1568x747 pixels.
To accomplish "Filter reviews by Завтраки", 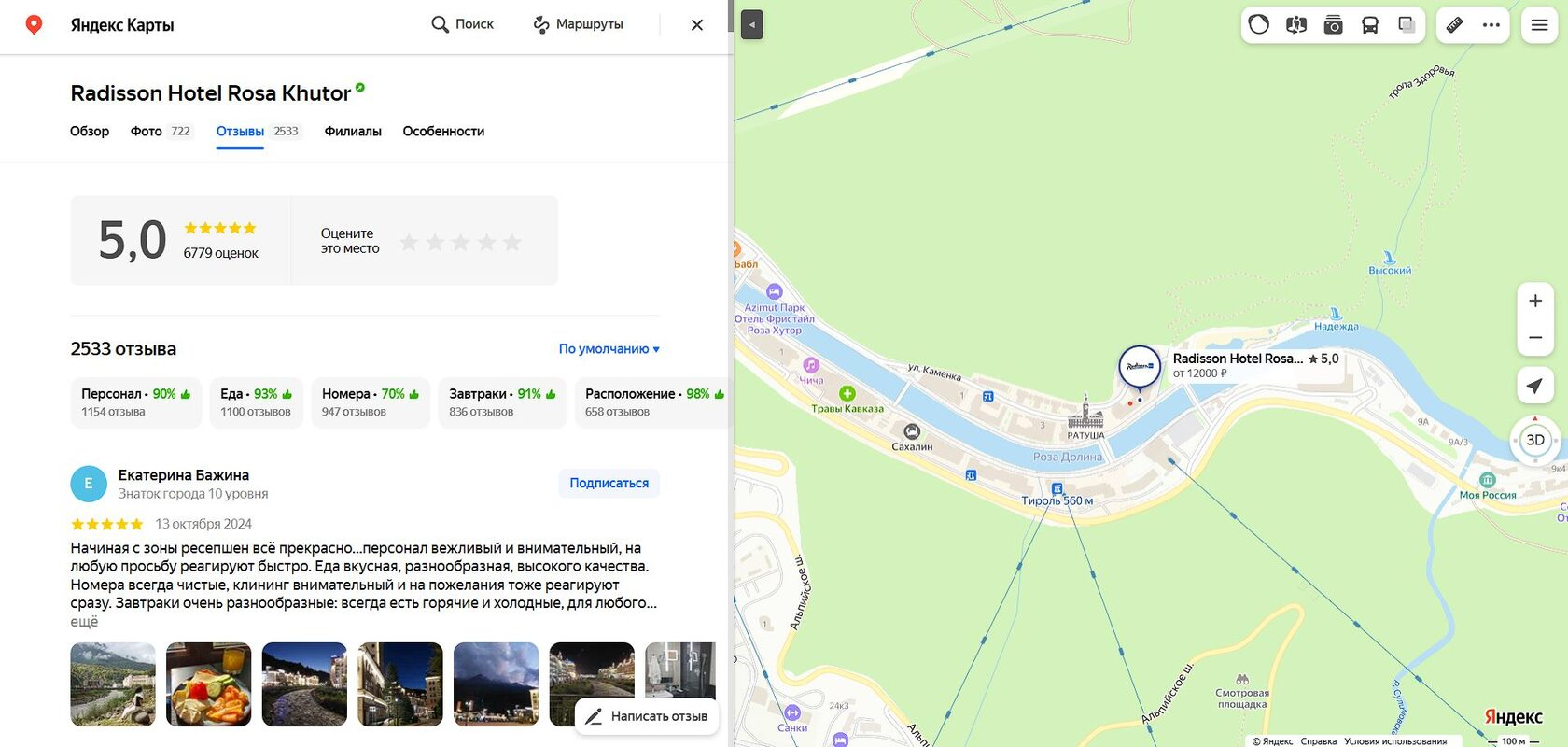I will point(502,402).
